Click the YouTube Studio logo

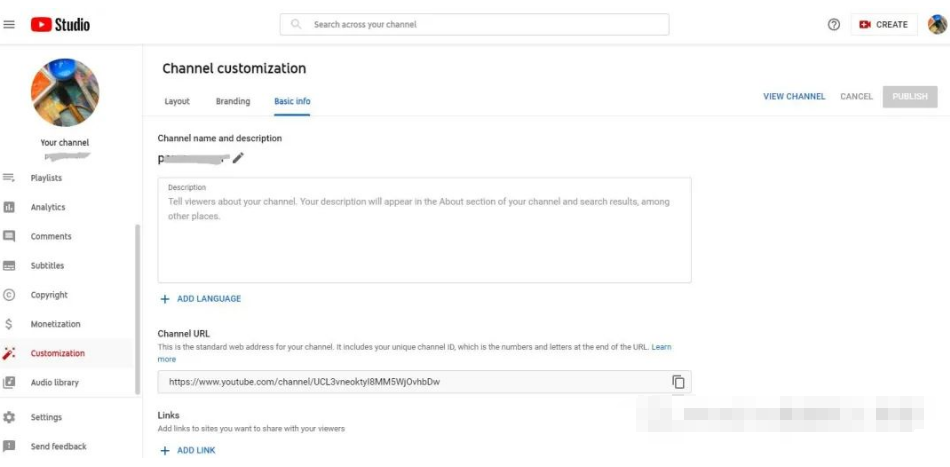60,25
